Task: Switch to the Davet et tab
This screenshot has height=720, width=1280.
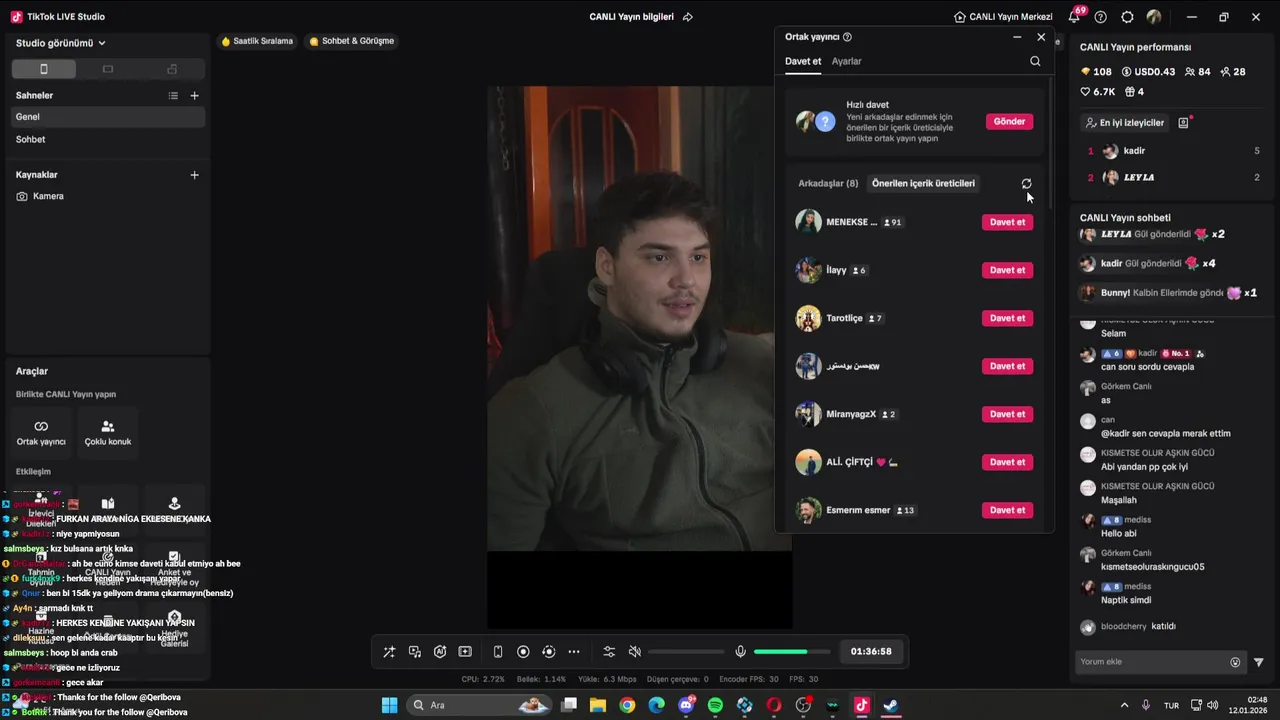Action: (803, 62)
